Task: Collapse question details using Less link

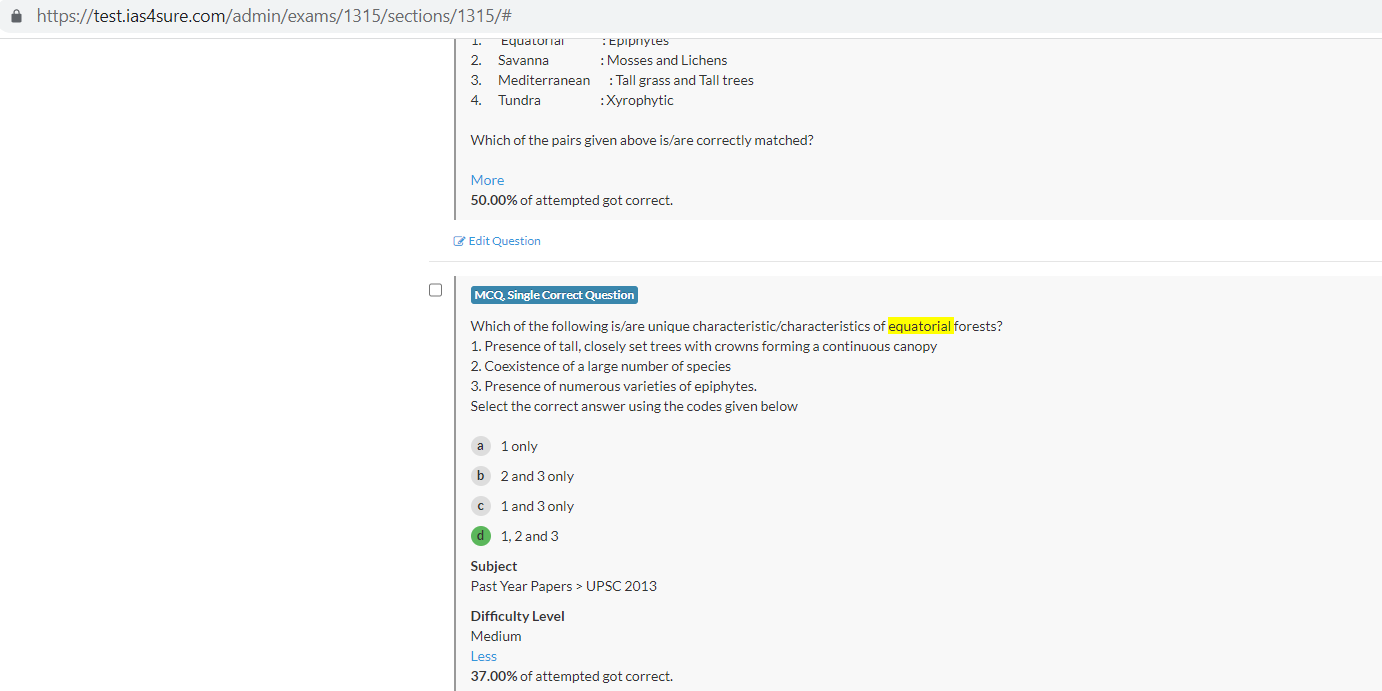Action: click(x=483, y=656)
